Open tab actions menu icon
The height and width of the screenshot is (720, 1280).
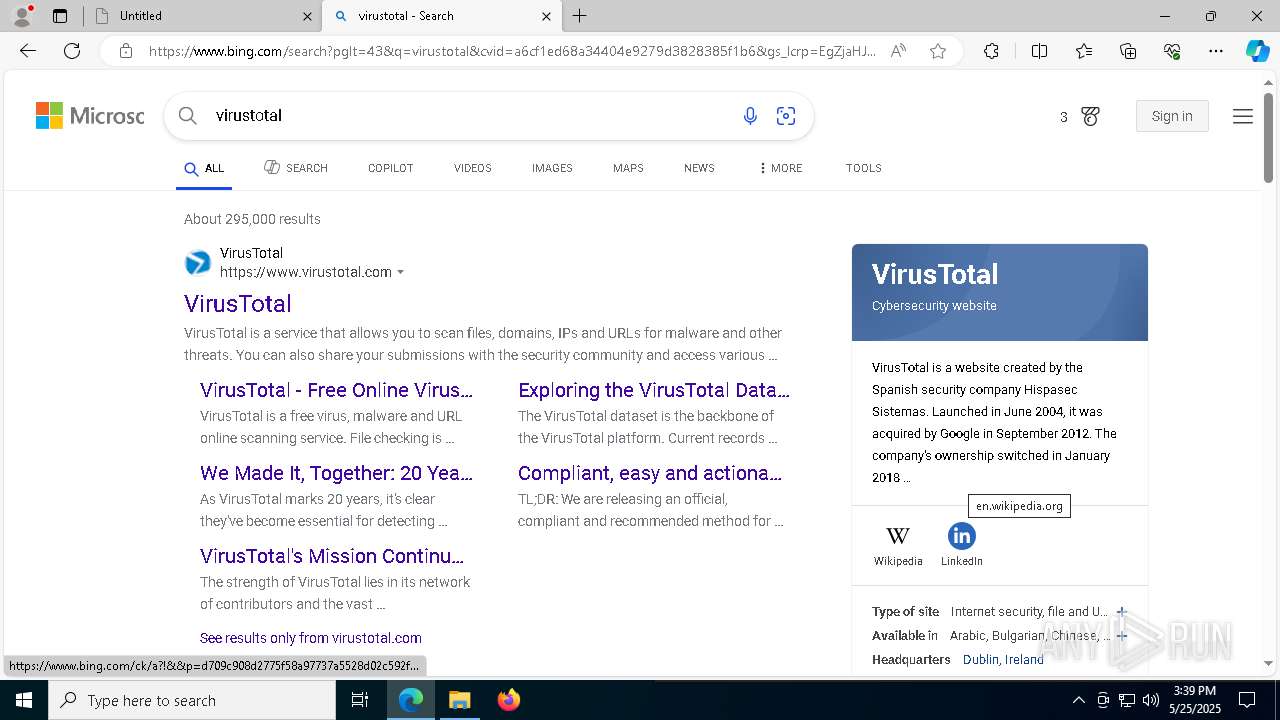coord(60,16)
